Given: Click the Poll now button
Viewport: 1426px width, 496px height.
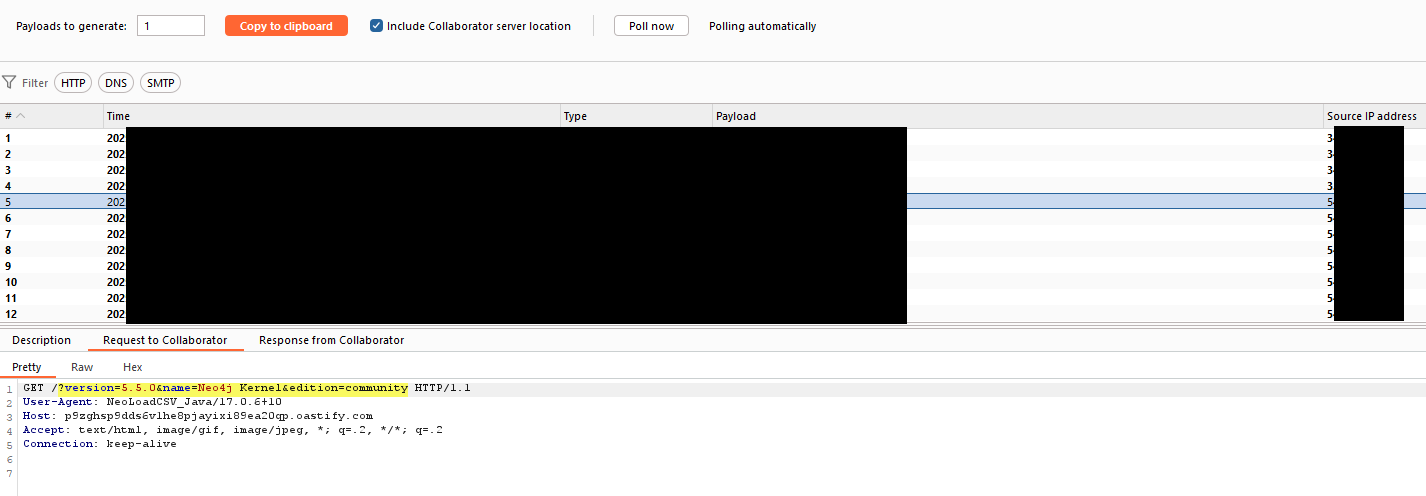Looking at the screenshot, I should pyautogui.click(x=651, y=26).
